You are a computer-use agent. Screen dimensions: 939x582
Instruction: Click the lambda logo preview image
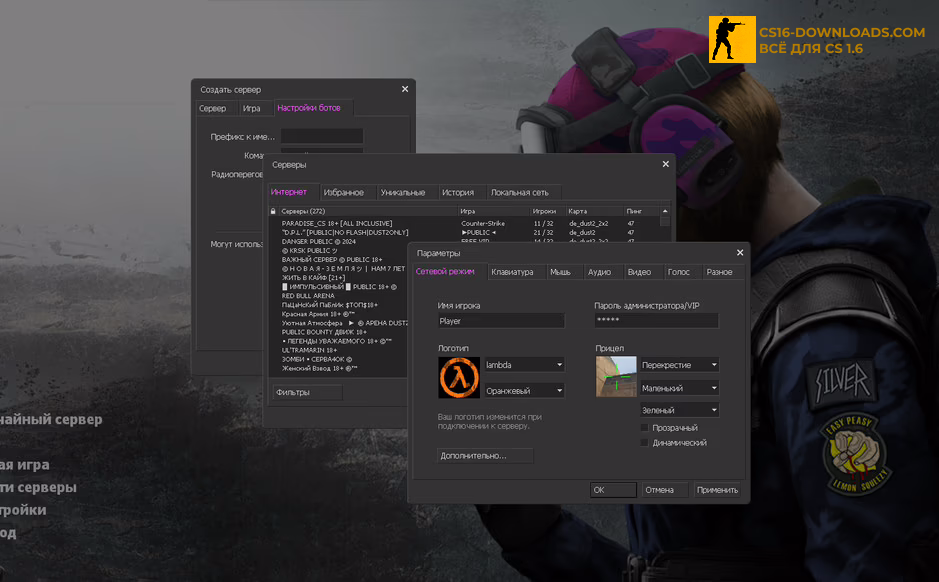tap(459, 378)
